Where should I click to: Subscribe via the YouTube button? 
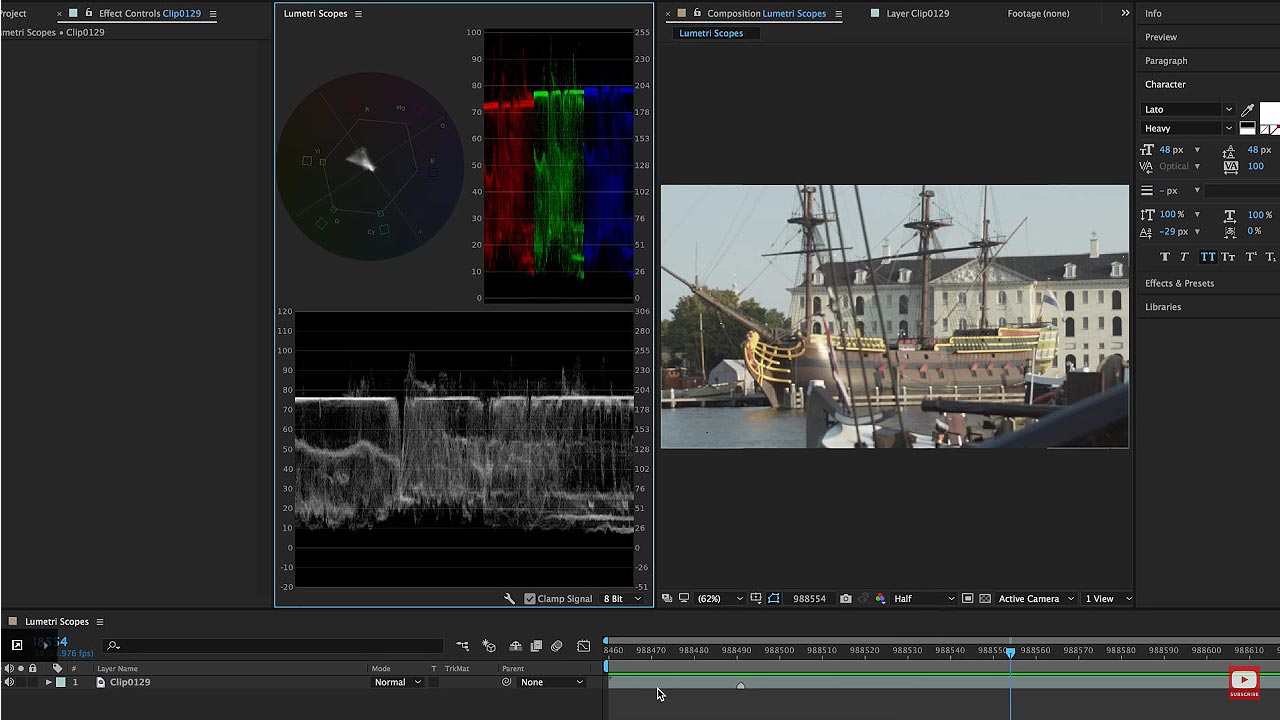(x=1244, y=683)
